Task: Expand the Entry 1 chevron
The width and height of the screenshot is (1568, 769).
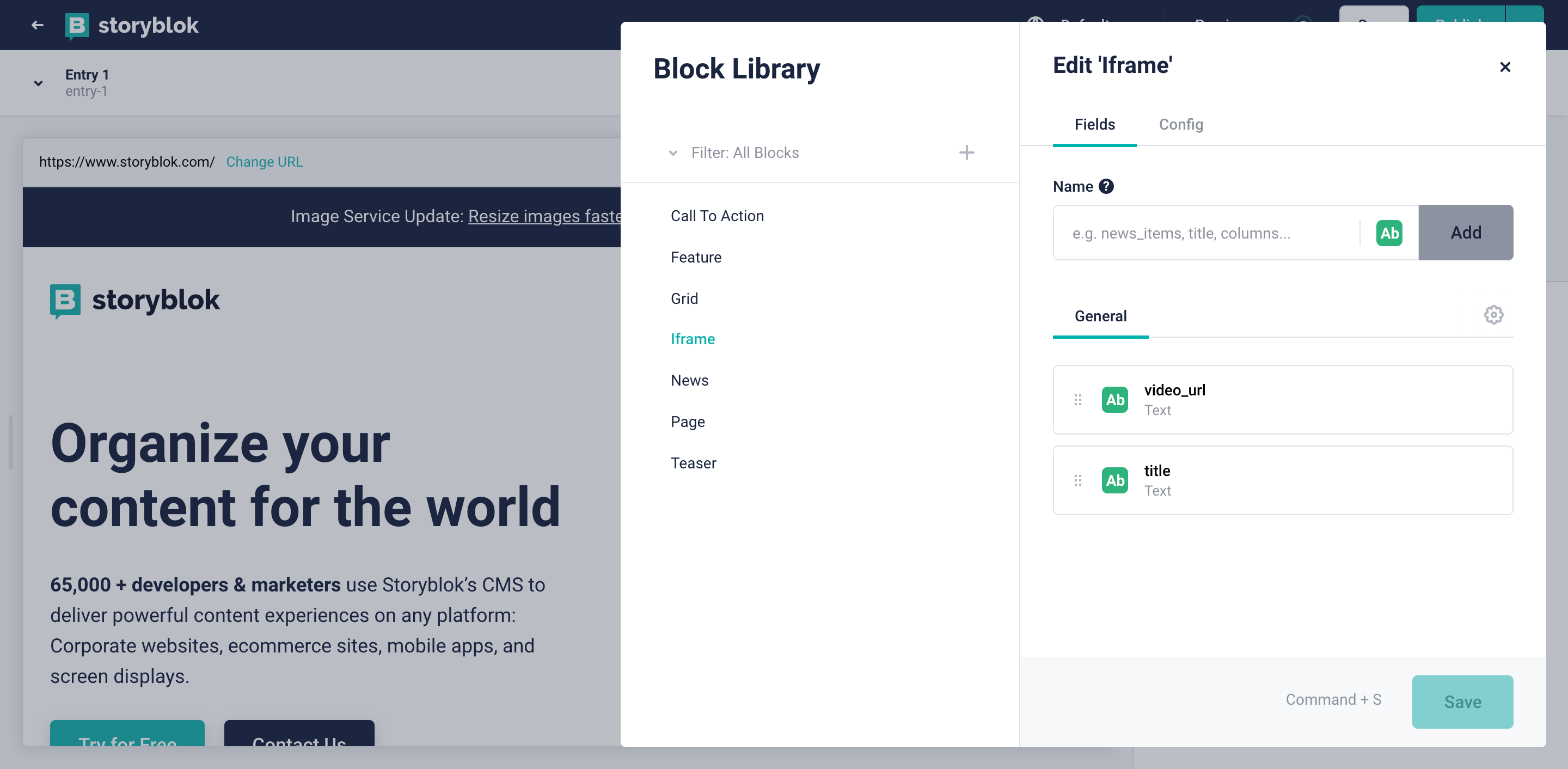Action: click(x=38, y=83)
